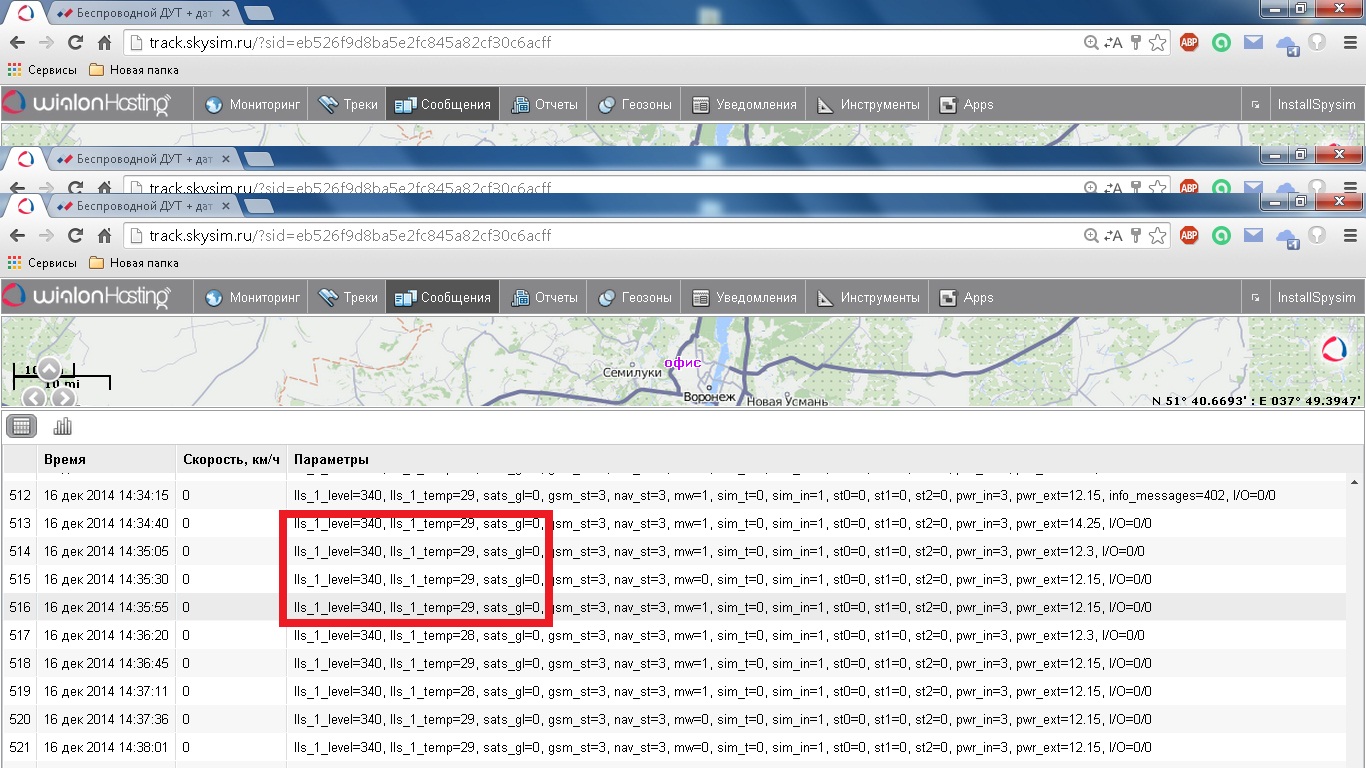Viewport: 1366px width, 768px height.
Task: Bookmark this page with the star icon
Action: [x=1157, y=236]
